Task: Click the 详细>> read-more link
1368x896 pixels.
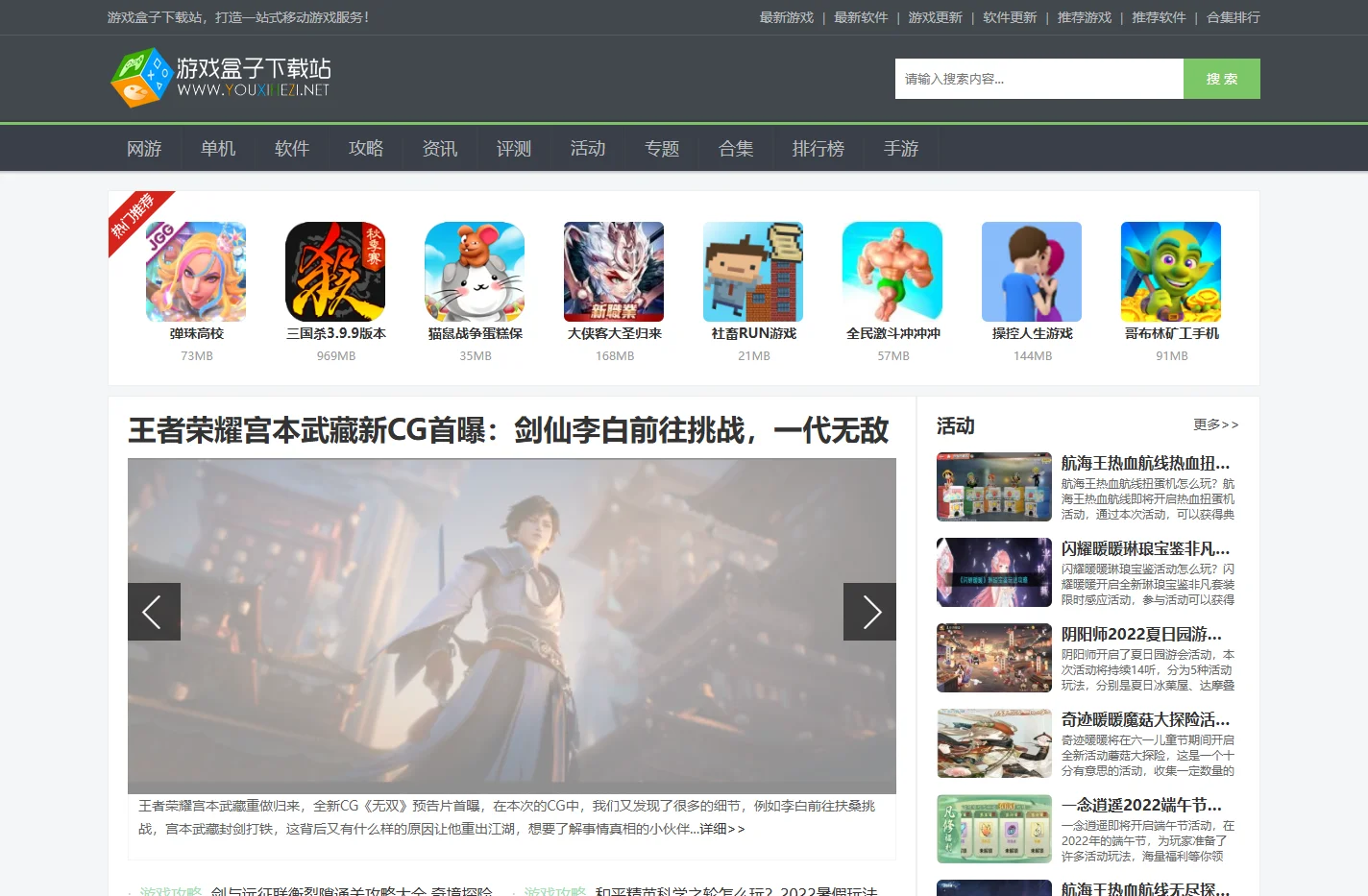Action: 721,829
